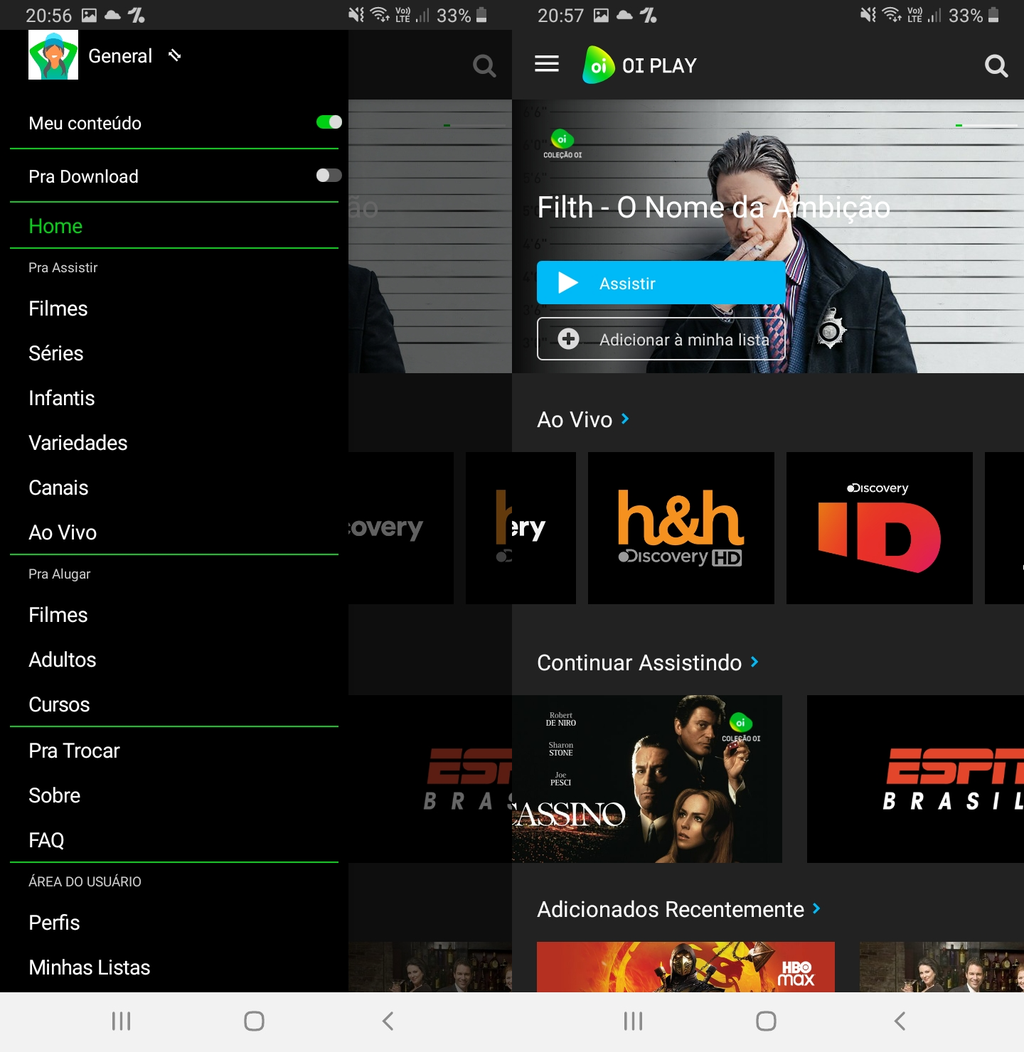Tap the ÁREA DO USUÁRIO label

(x=85, y=882)
